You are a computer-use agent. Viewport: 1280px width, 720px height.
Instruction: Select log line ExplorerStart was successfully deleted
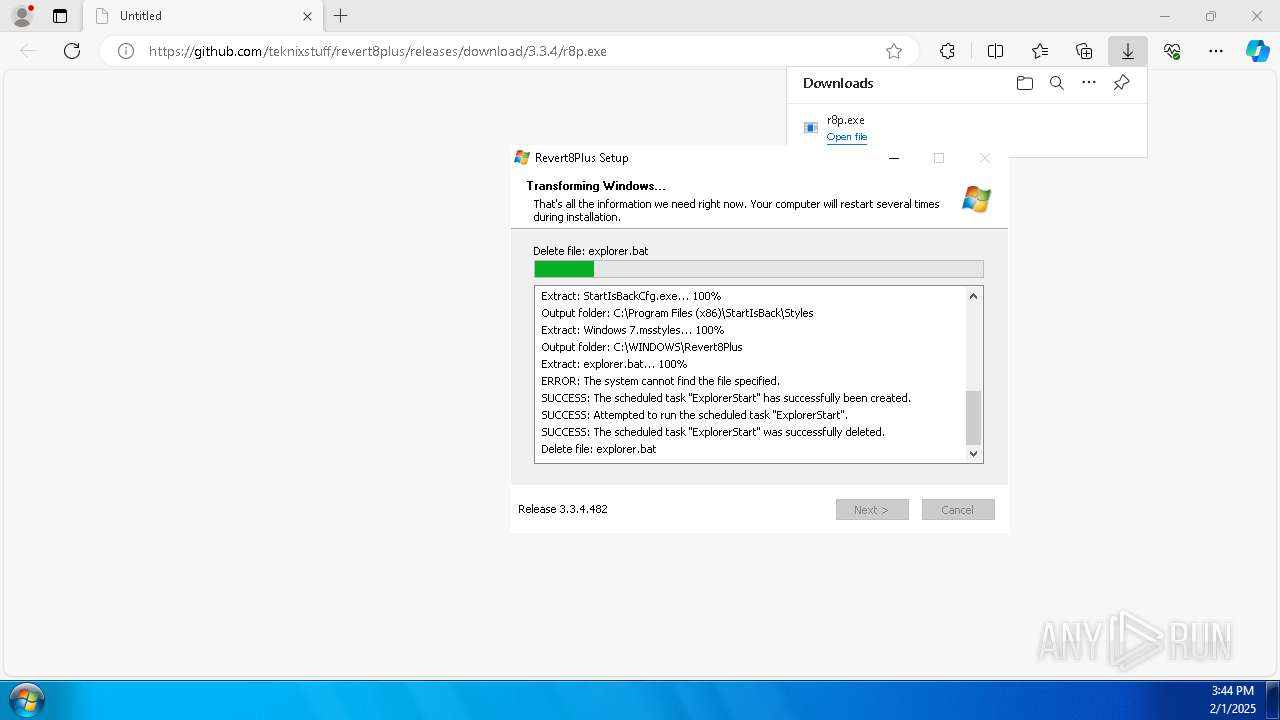pyautogui.click(x=713, y=432)
